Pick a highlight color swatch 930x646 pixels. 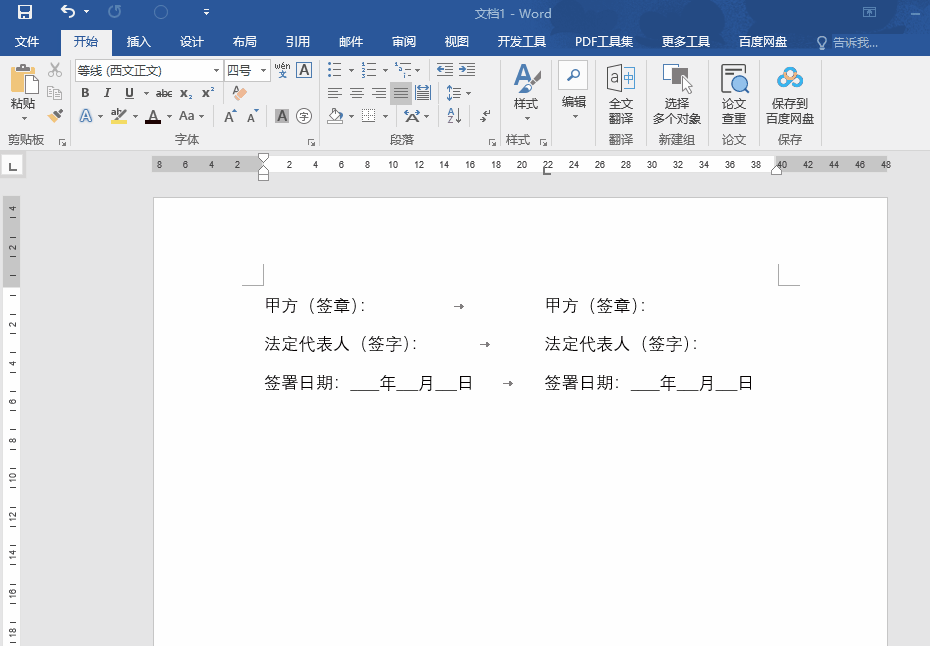coord(120,115)
